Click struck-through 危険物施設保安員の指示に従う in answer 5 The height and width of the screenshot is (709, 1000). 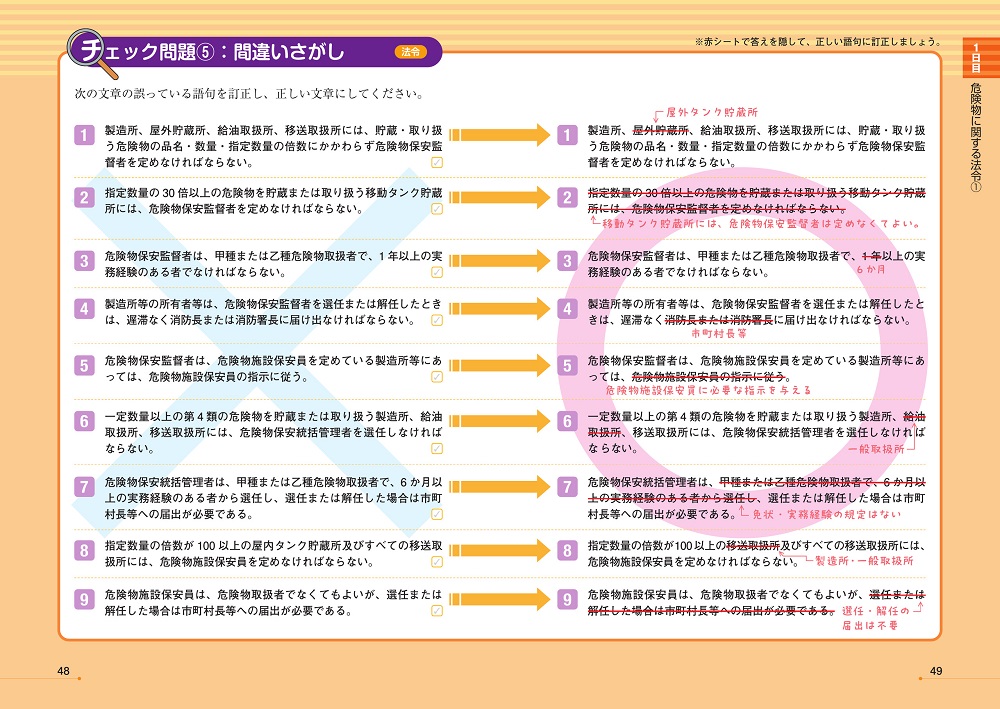coord(709,377)
